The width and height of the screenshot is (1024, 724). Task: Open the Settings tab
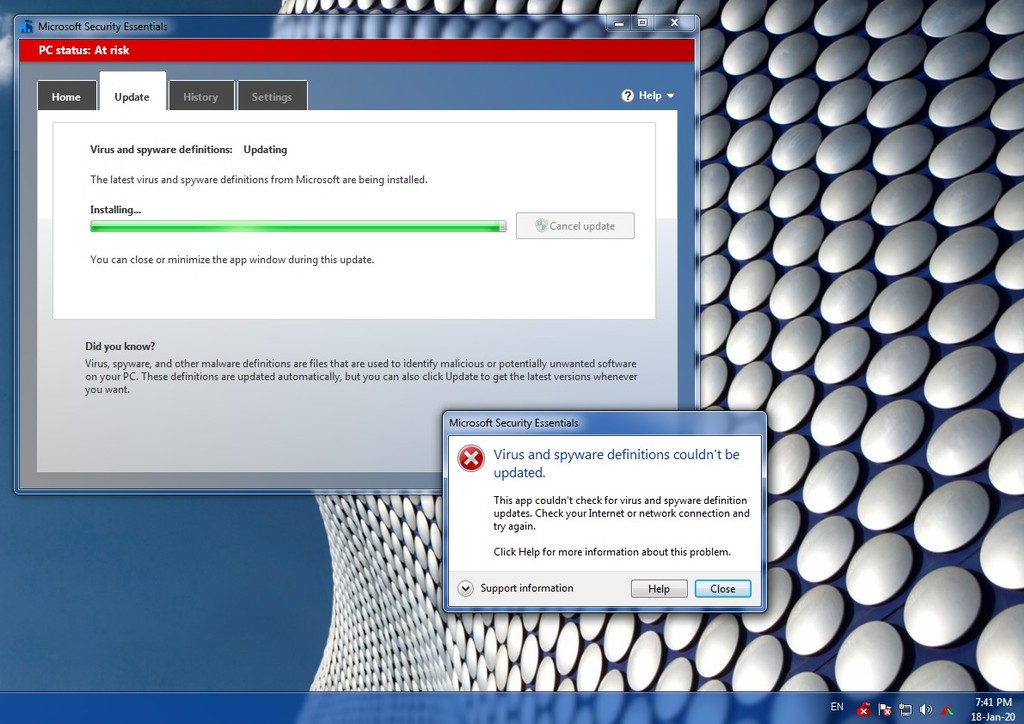[x=272, y=96]
